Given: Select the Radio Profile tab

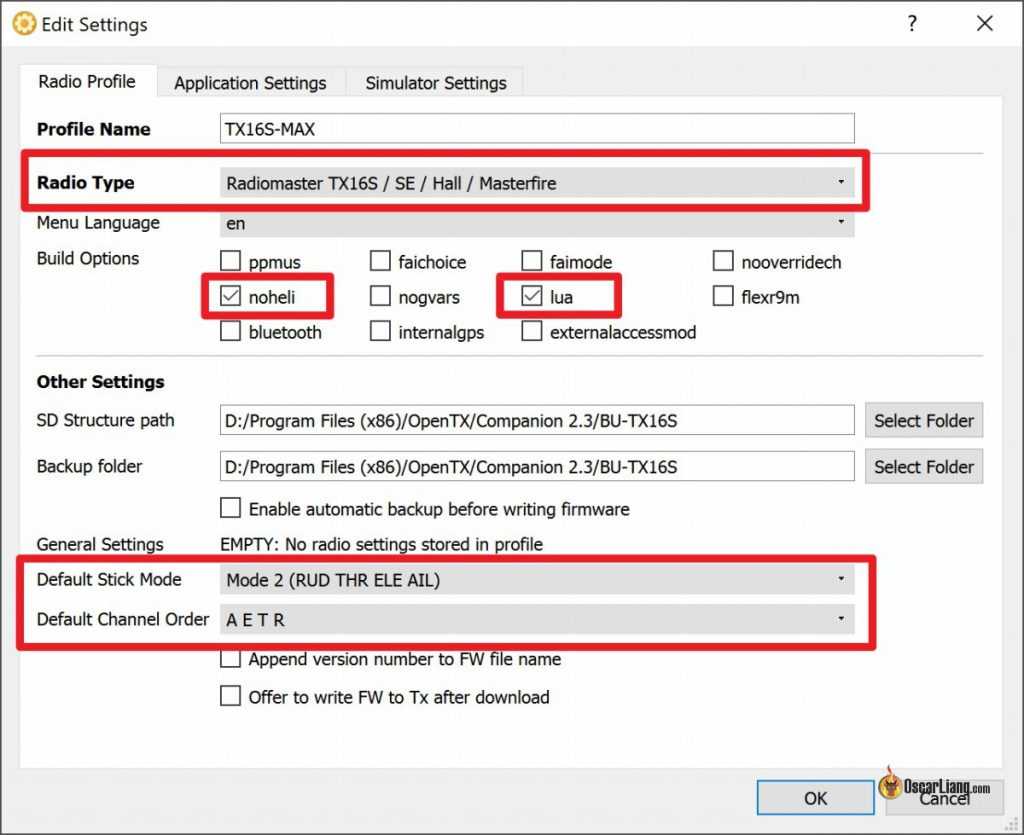Looking at the screenshot, I should 87,82.
